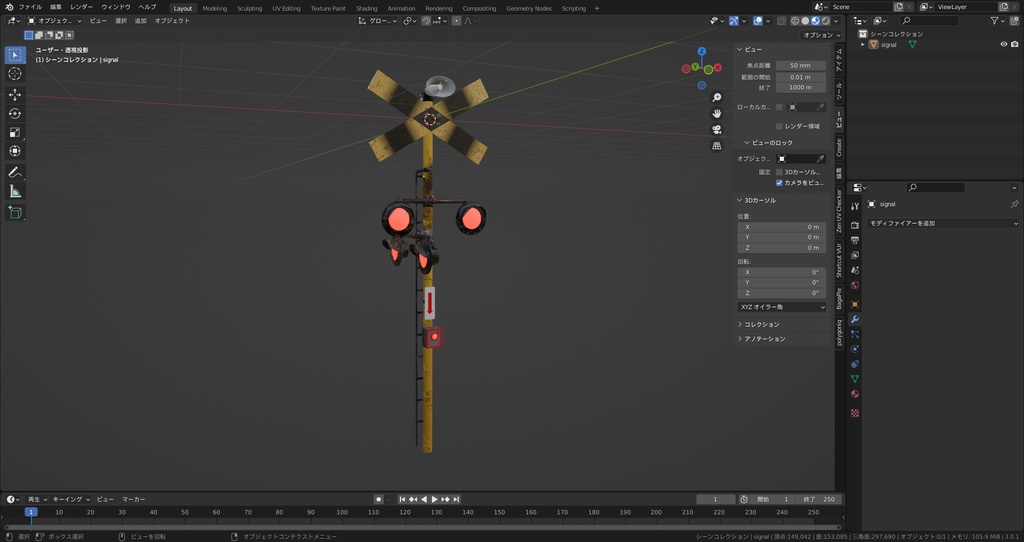Image resolution: width=1024 pixels, height=542 pixels.
Task: Select the Move tool in the left toolbar
Action: tap(15, 94)
